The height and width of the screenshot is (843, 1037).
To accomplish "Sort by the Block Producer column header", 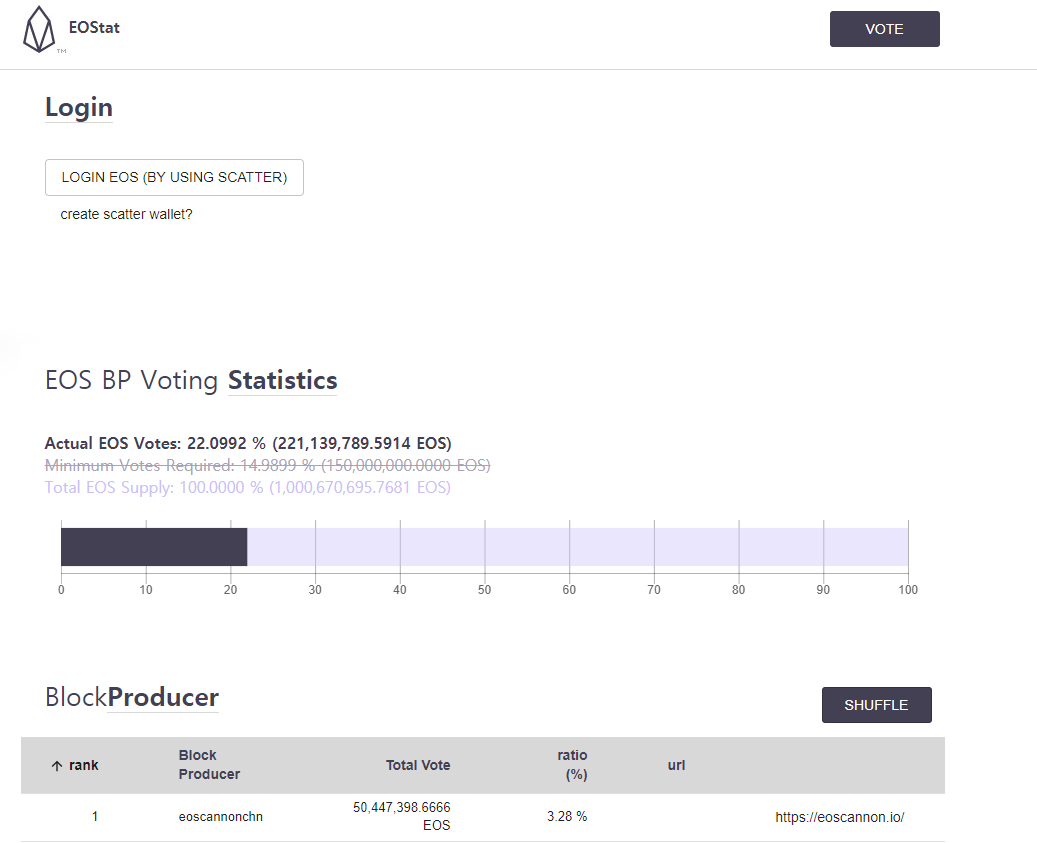I will pos(209,765).
